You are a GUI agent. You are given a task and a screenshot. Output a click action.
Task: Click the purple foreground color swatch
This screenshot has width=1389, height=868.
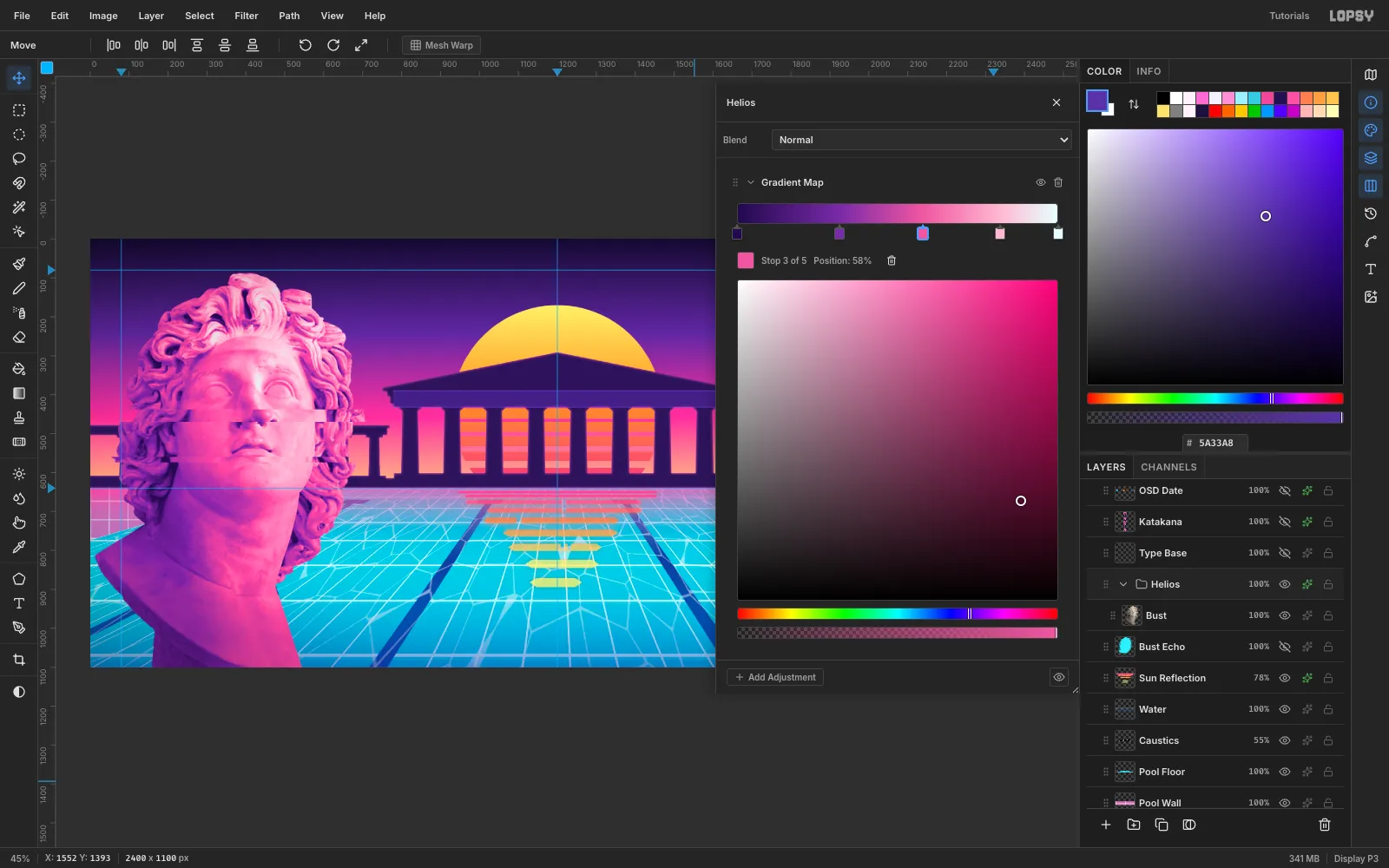coord(1097,101)
